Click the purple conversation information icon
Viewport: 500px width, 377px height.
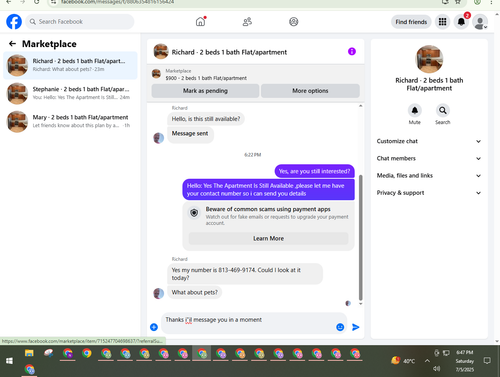tap(352, 51)
